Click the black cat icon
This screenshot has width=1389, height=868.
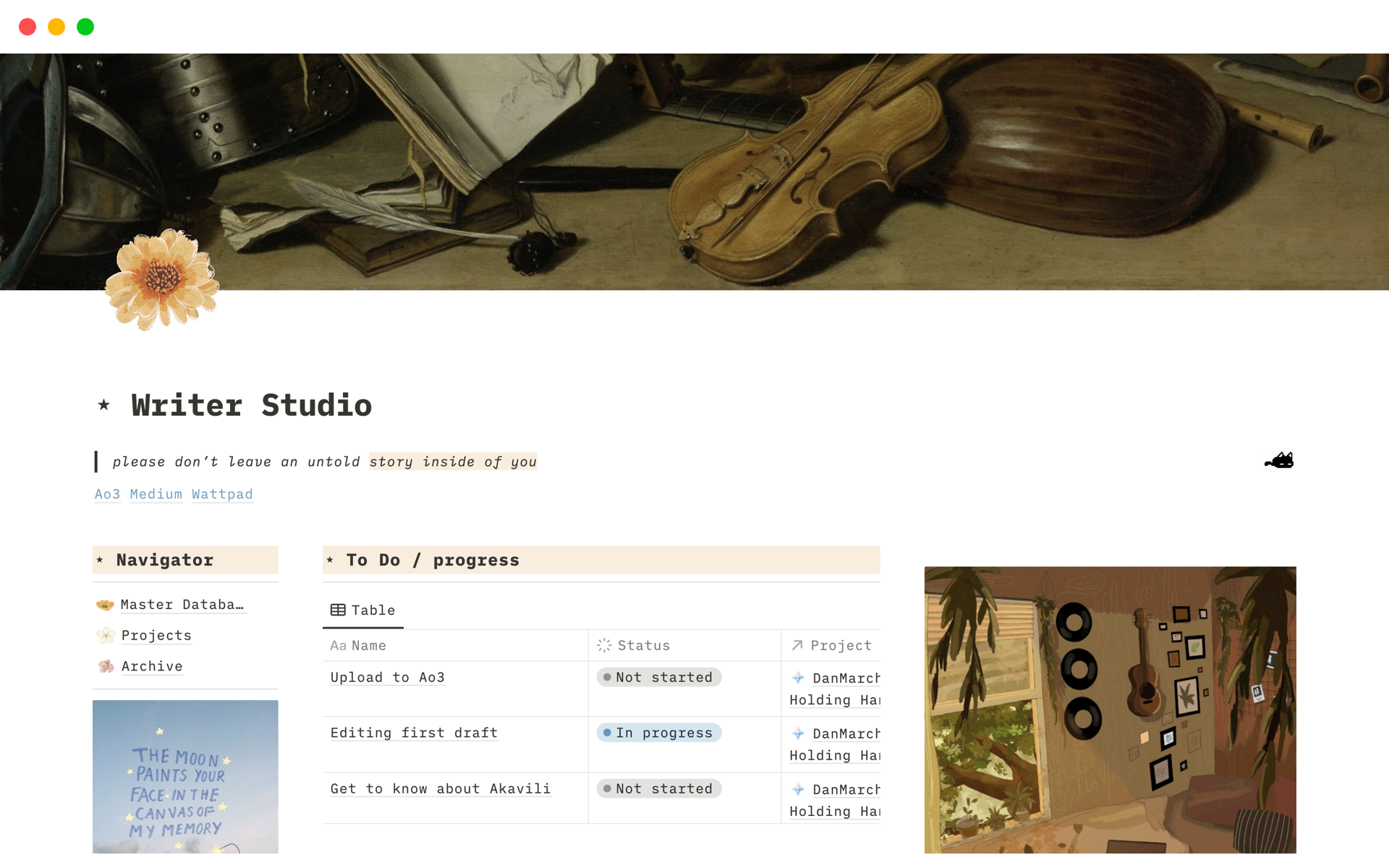pyautogui.click(x=1279, y=461)
